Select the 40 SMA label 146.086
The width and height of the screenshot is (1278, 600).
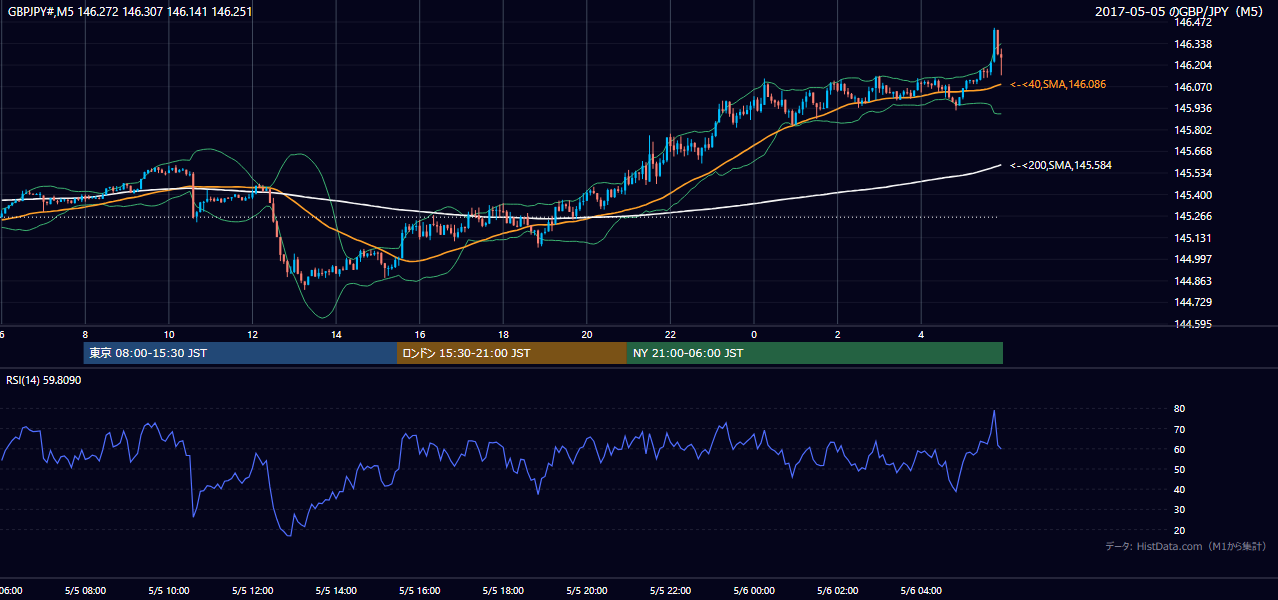(1058, 85)
